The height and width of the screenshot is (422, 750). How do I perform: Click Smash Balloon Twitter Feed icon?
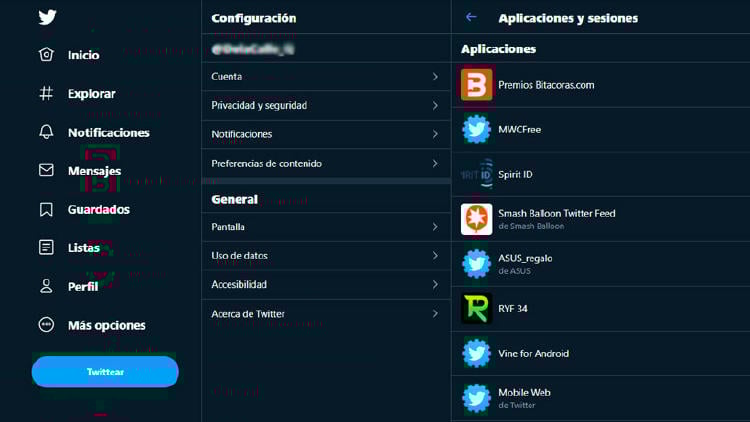[476, 219]
